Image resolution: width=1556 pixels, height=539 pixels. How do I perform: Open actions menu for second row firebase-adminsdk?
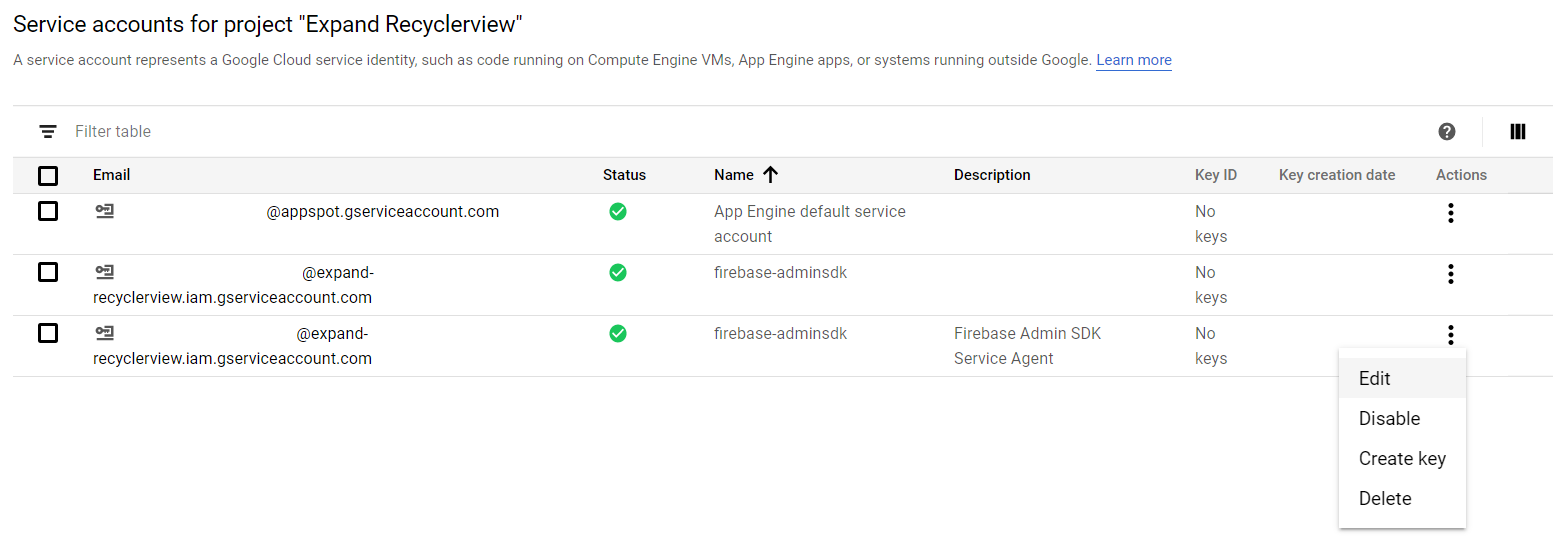1450,274
